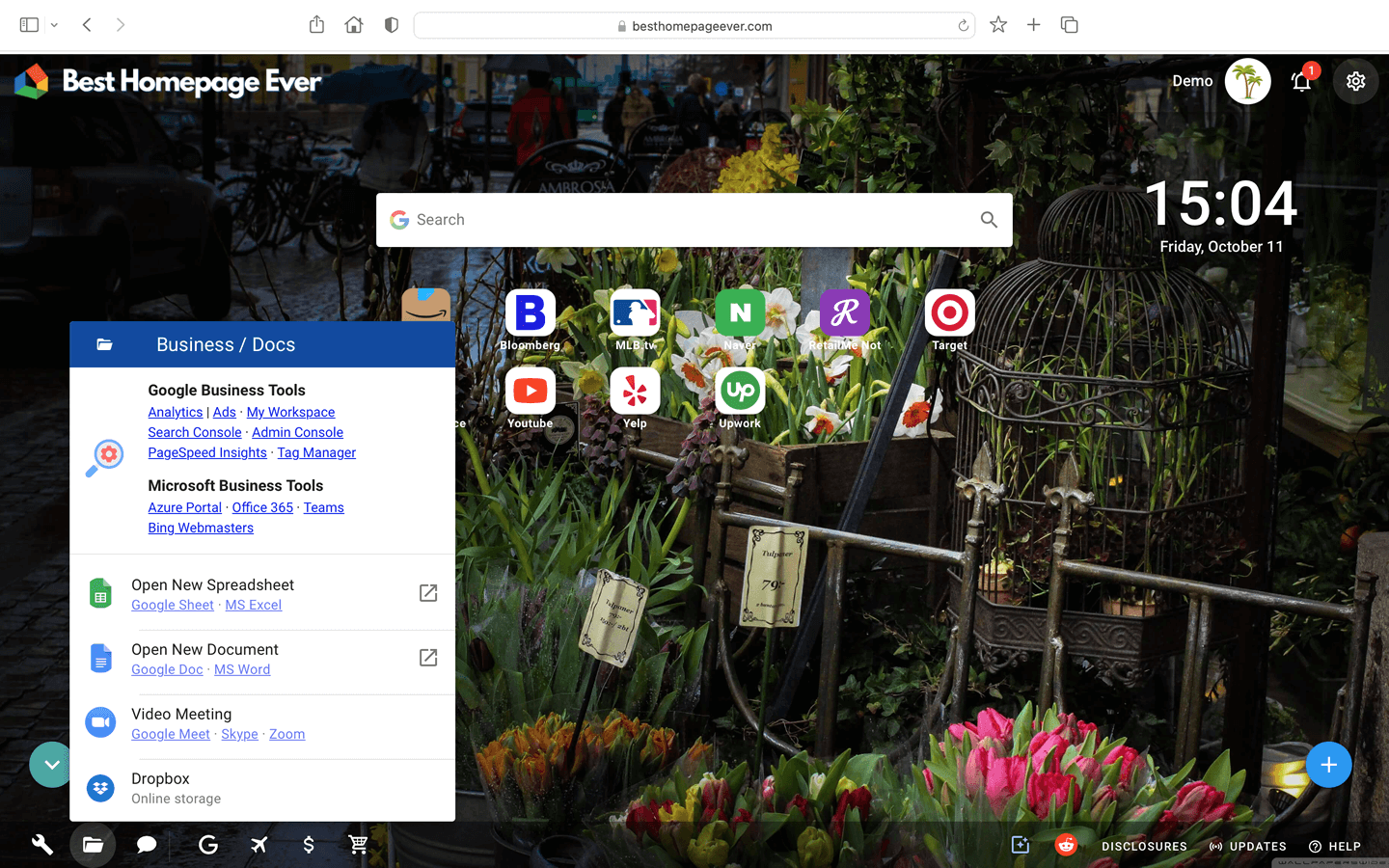This screenshot has width=1389, height=868.
Task: Click inside the Google search field
Action: 675,219
